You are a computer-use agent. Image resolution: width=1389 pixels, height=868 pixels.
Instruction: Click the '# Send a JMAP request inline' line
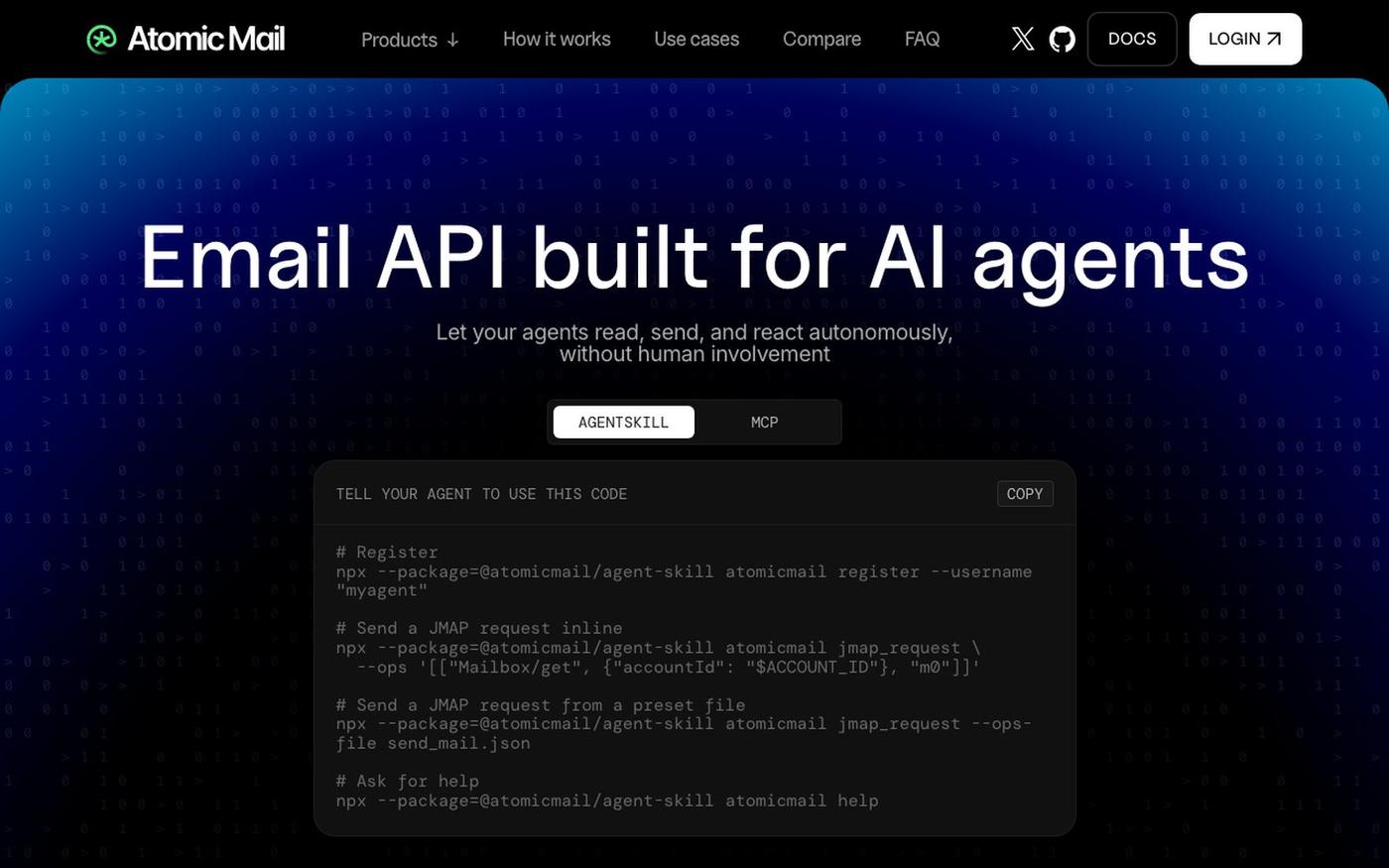pos(479,628)
